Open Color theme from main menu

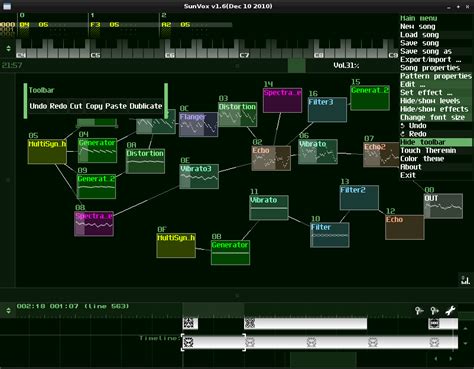(x=422, y=159)
